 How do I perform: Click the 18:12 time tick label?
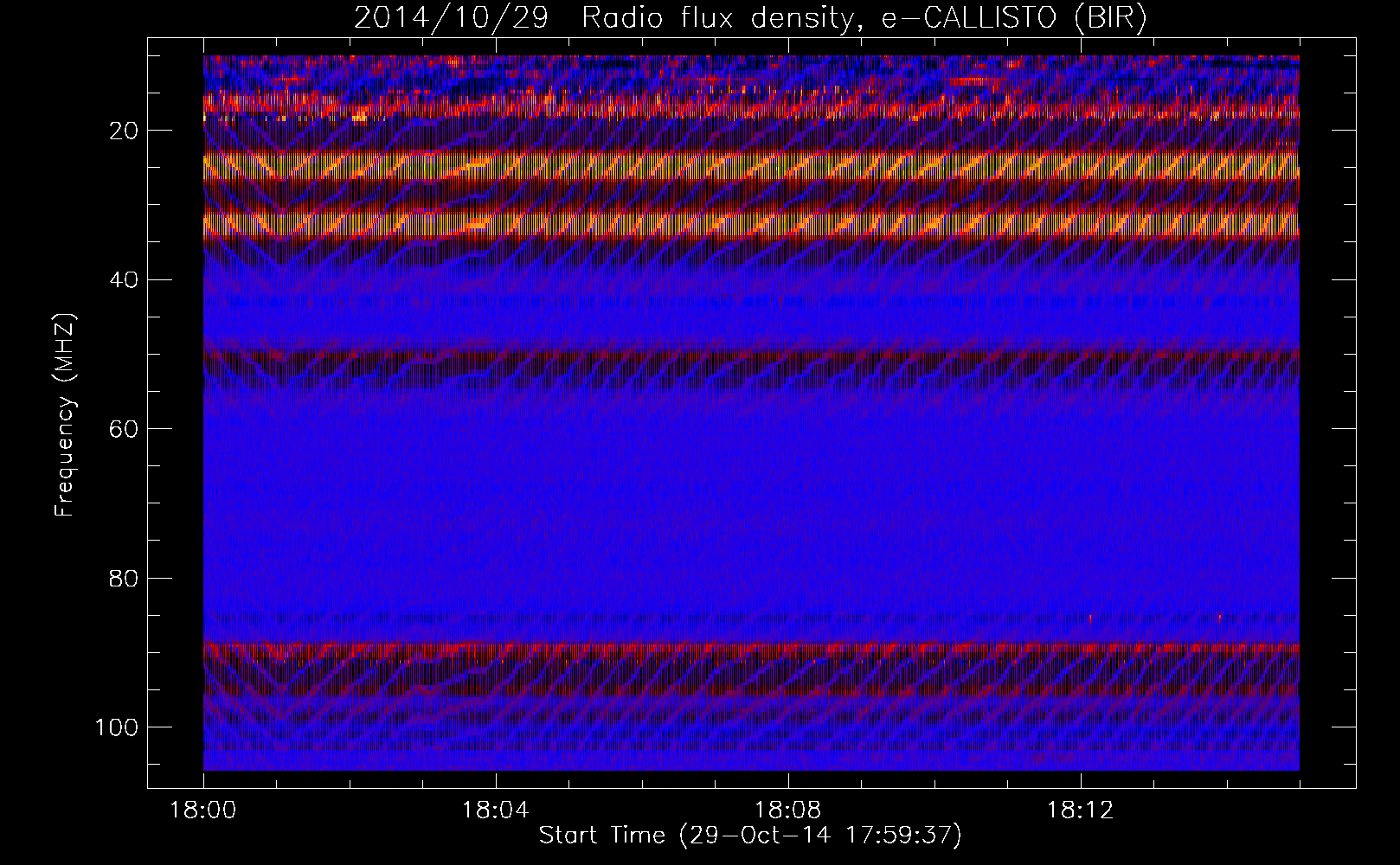[x=1080, y=811]
